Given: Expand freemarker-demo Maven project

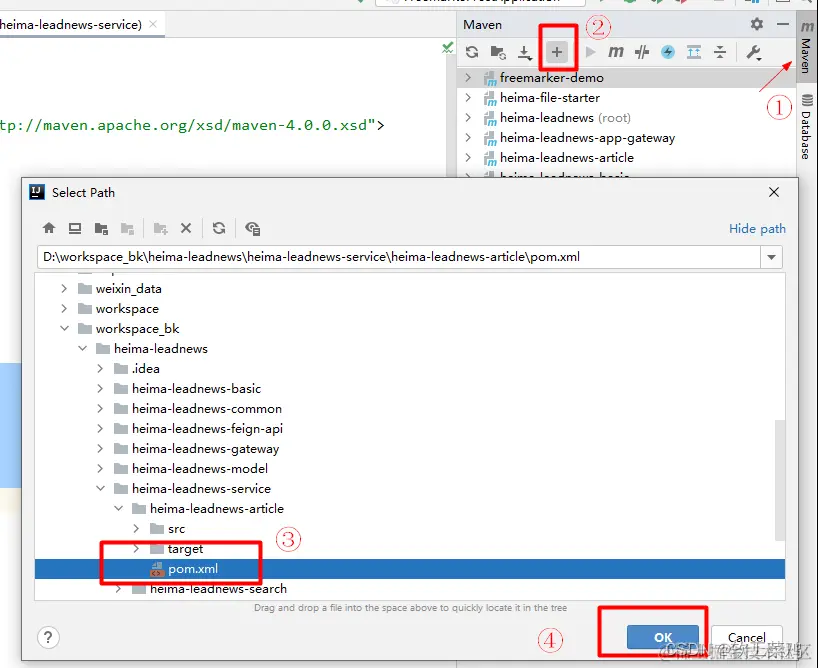Looking at the screenshot, I should click(x=468, y=78).
